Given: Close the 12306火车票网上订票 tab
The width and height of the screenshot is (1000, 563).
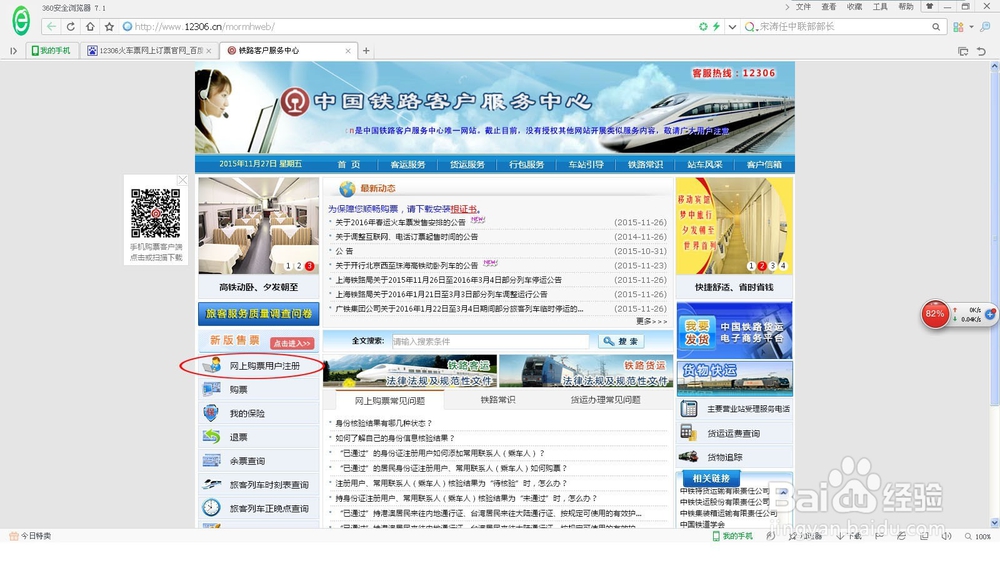Looking at the screenshot, I should click(209, 50).
